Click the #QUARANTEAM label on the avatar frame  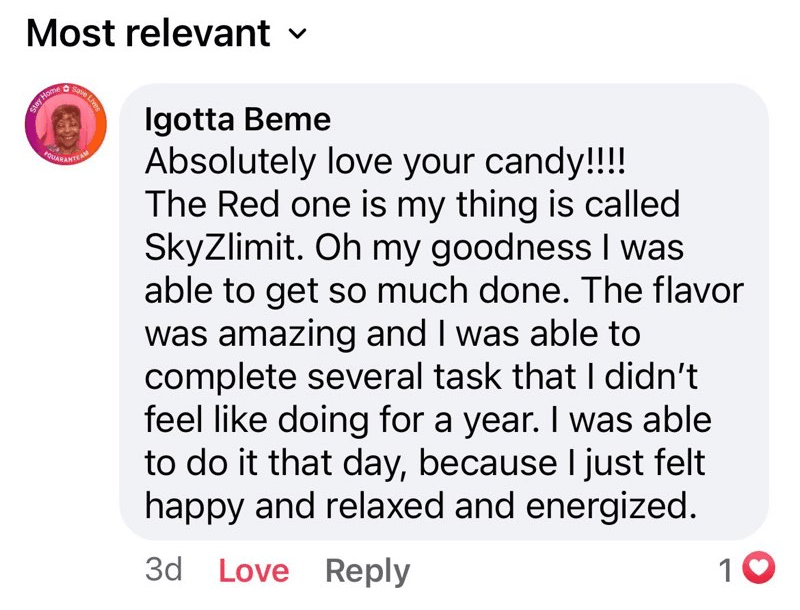coord(66,157)
